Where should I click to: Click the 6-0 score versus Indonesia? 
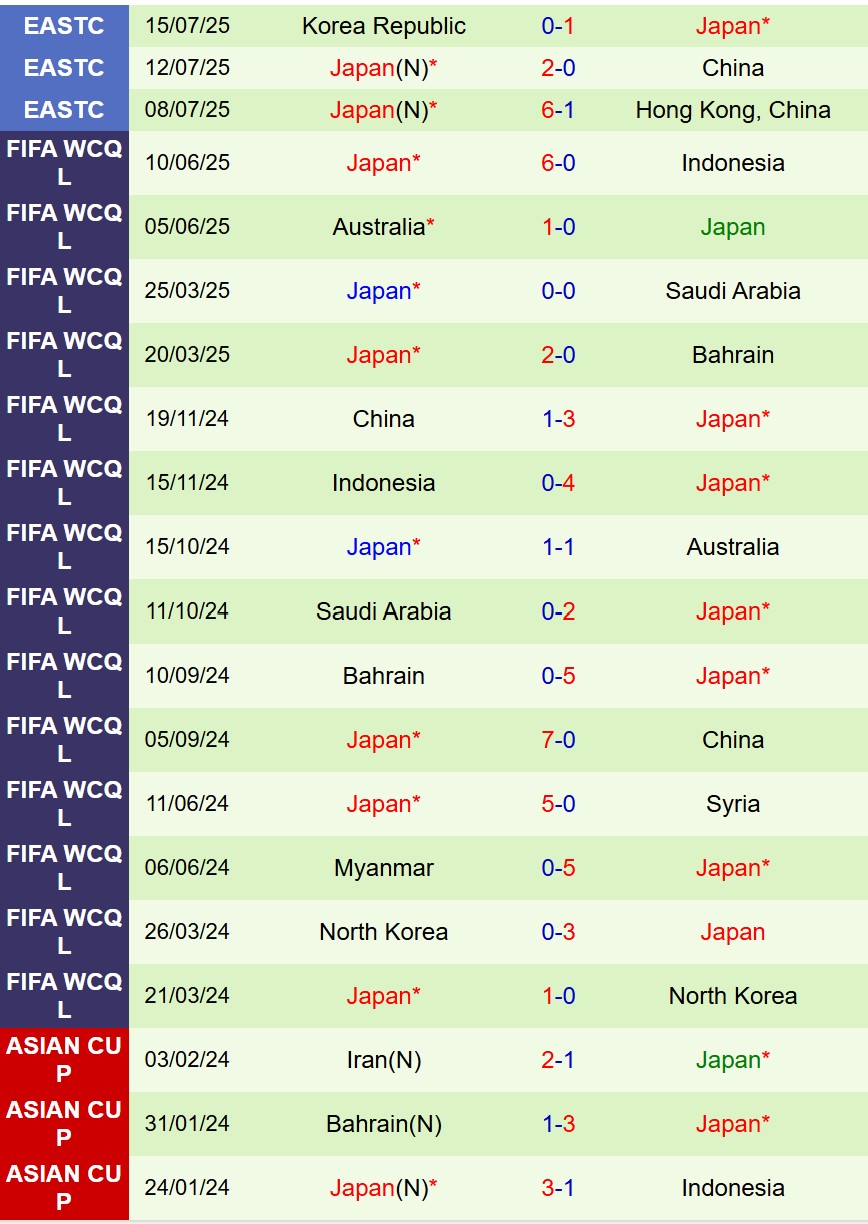pyautogui.click(x=558, y=163)
